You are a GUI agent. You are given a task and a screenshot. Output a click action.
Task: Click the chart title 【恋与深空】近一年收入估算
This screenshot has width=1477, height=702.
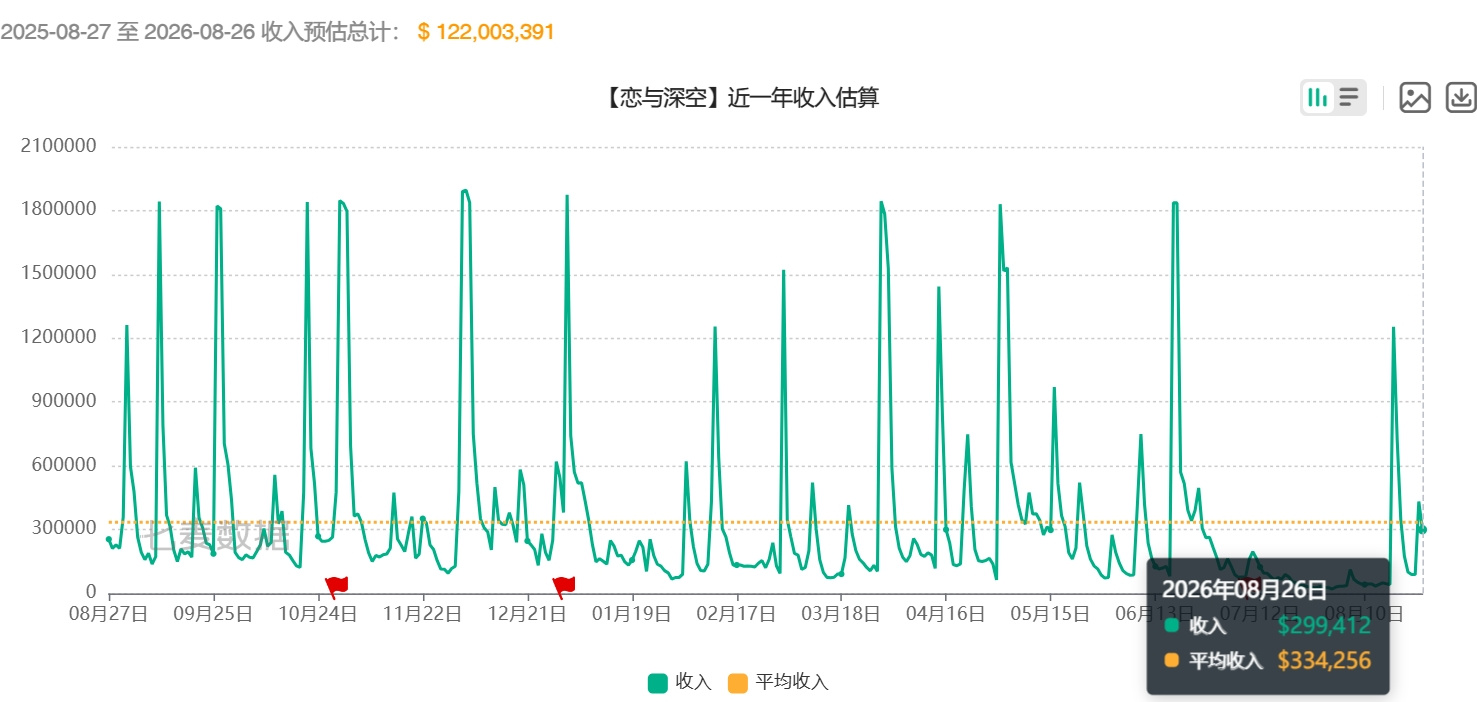point(738,97)
